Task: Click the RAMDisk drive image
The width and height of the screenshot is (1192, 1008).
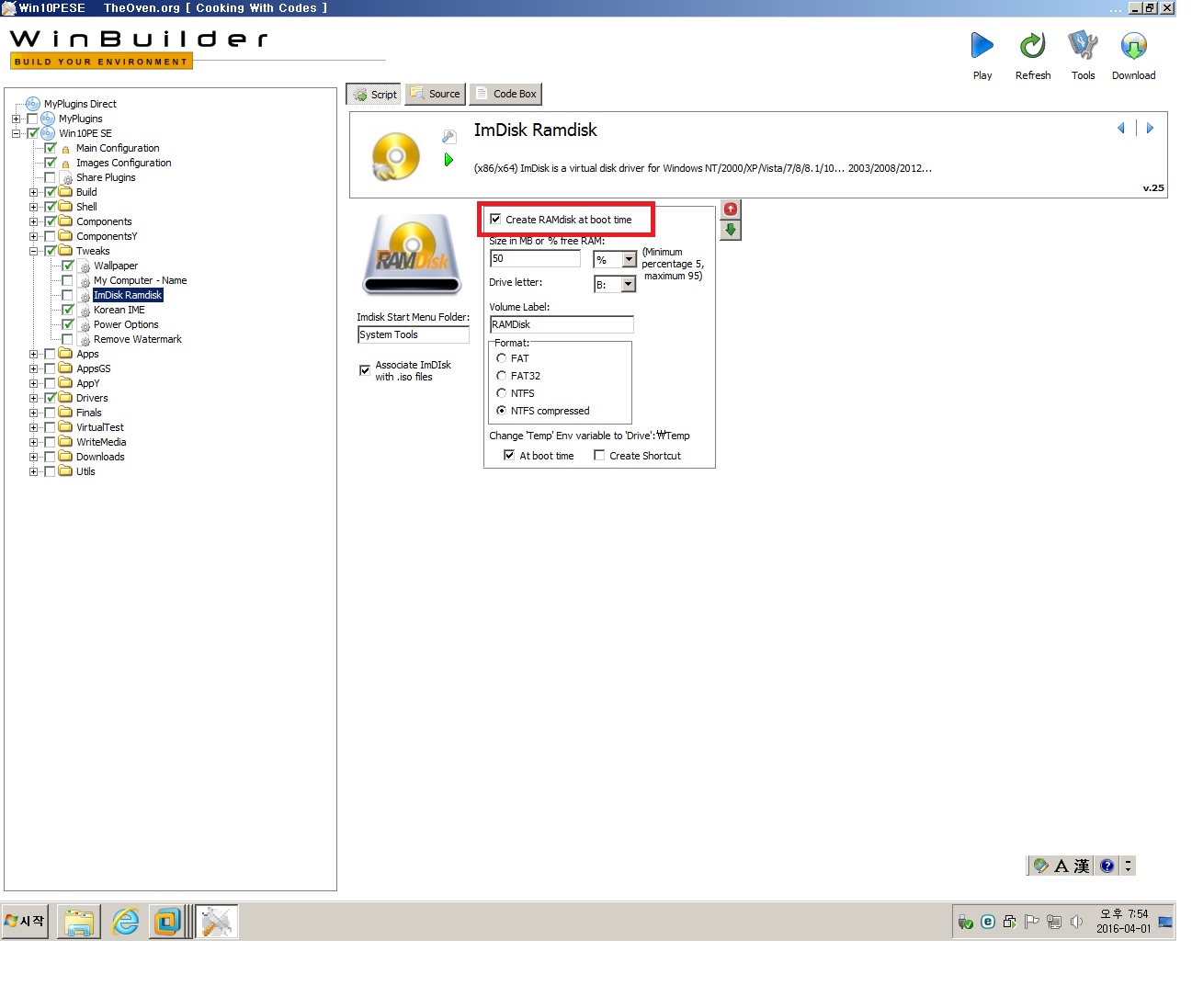Action: pos(413,254)
